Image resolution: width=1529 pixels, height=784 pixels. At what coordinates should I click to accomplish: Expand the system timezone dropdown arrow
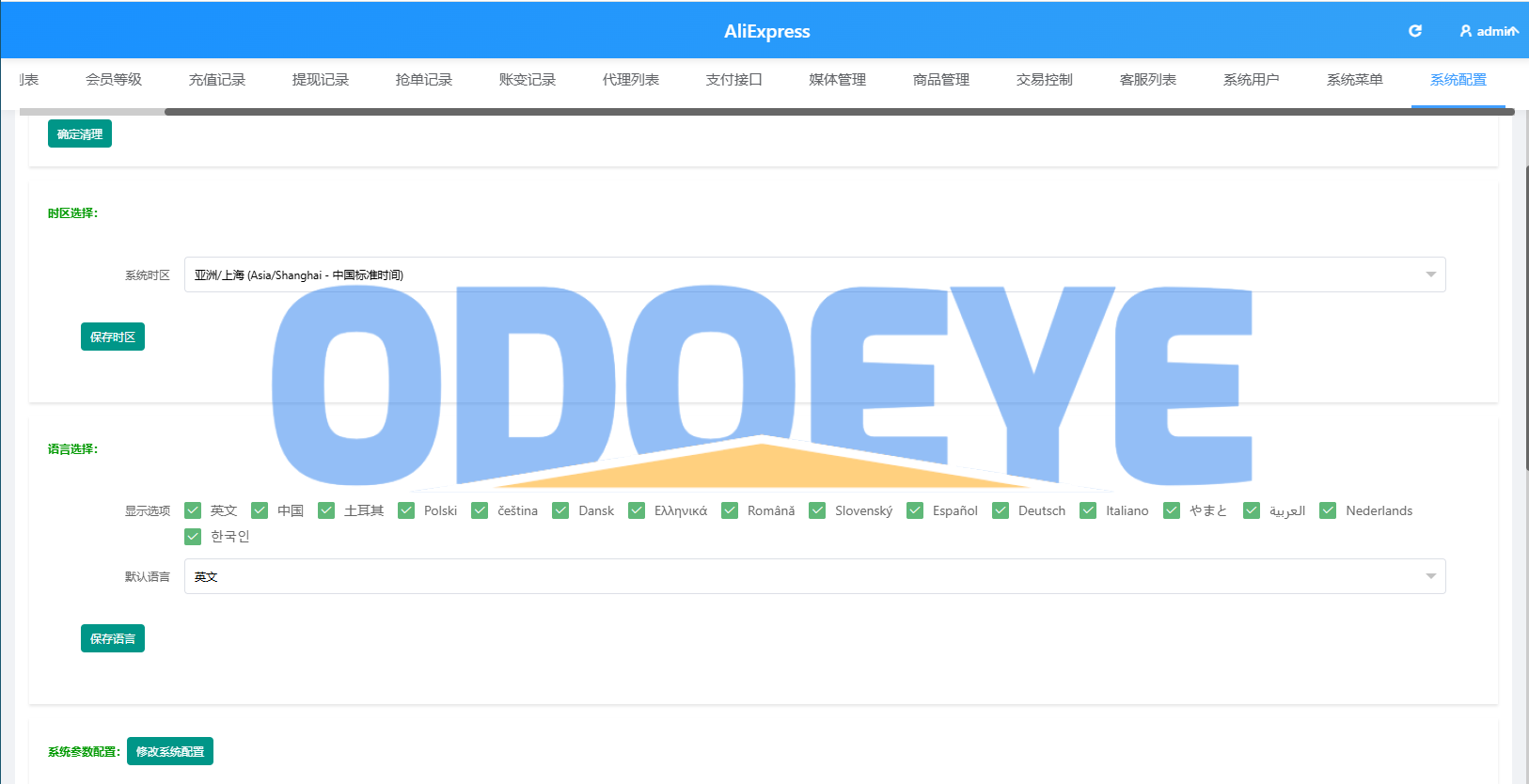pyautogui.click(x=1430, y=274)
